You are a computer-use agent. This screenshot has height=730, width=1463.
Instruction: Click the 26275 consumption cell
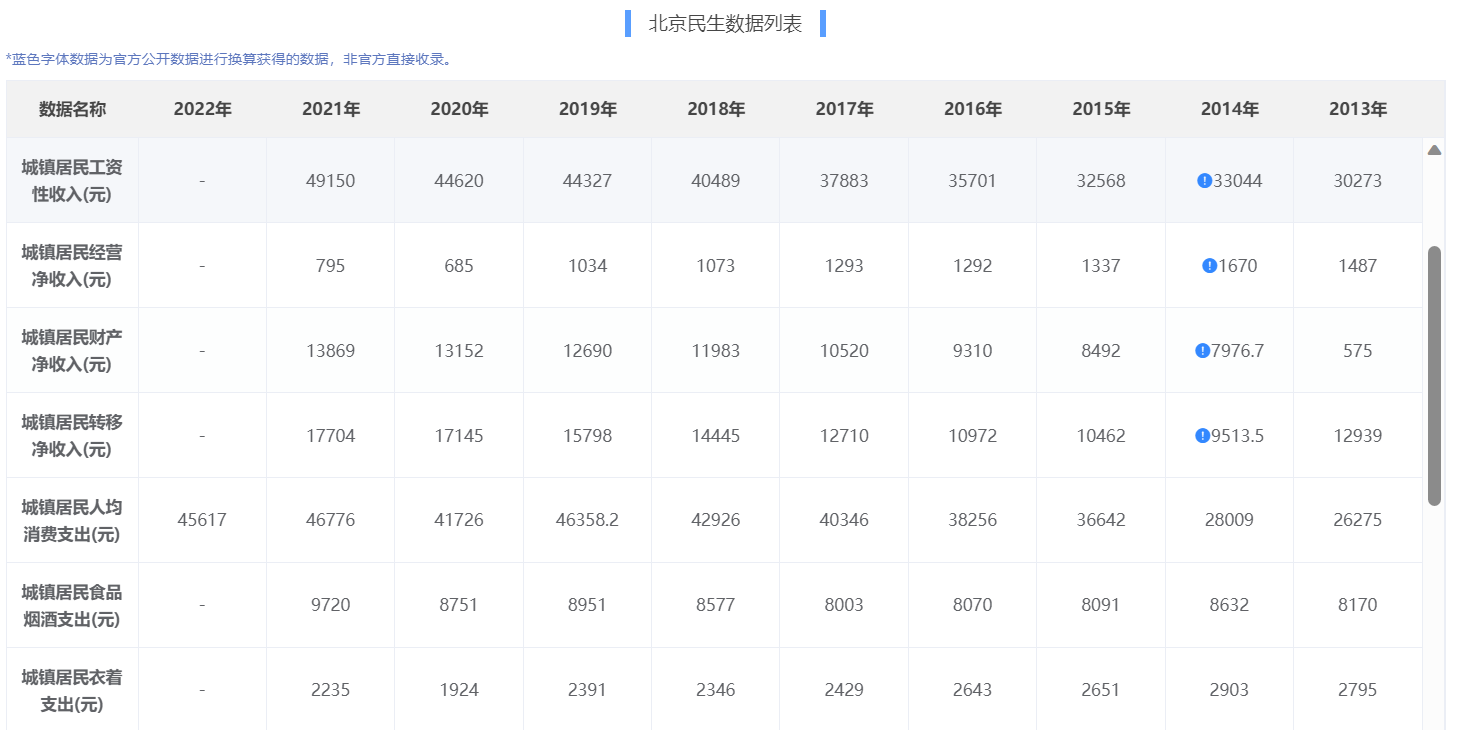1358,520
